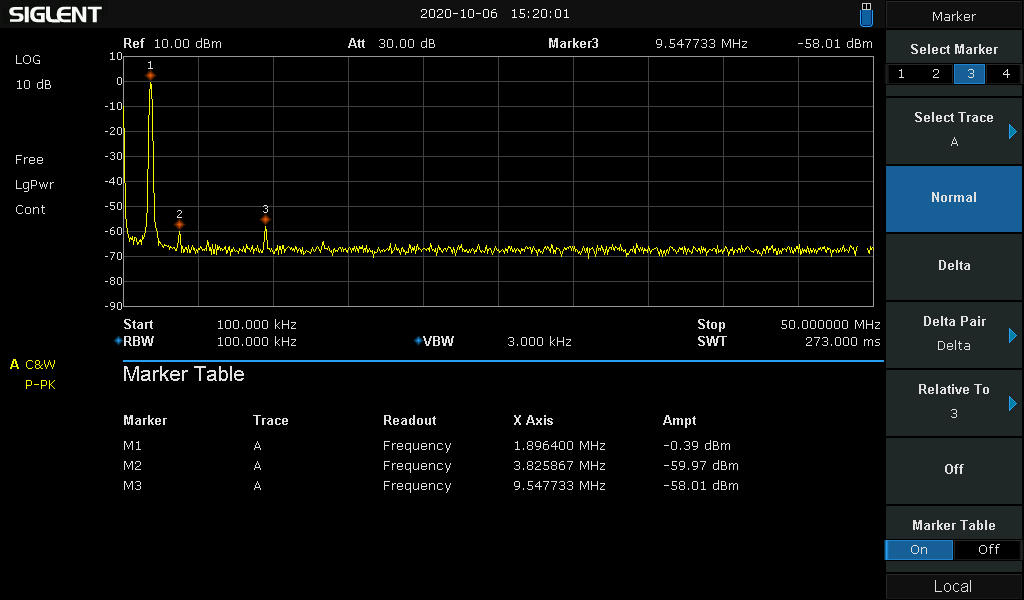Click the USB storage icon in top bar

[866, 14]
